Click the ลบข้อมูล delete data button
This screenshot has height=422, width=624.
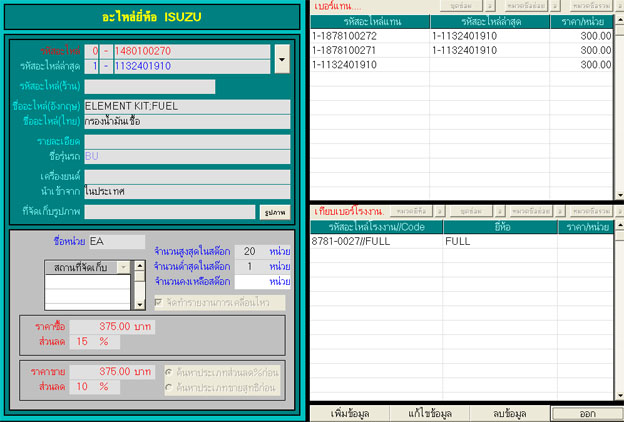pyautogui.click(x=510, y=414)
